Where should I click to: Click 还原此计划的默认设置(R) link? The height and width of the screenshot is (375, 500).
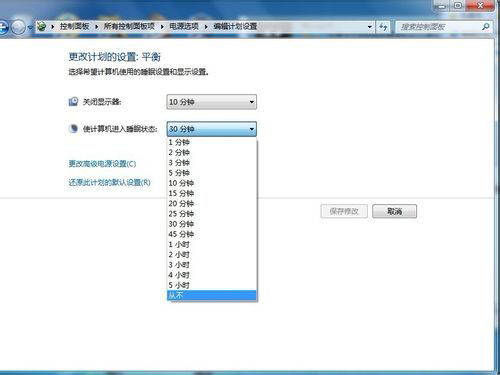point(109,182)
